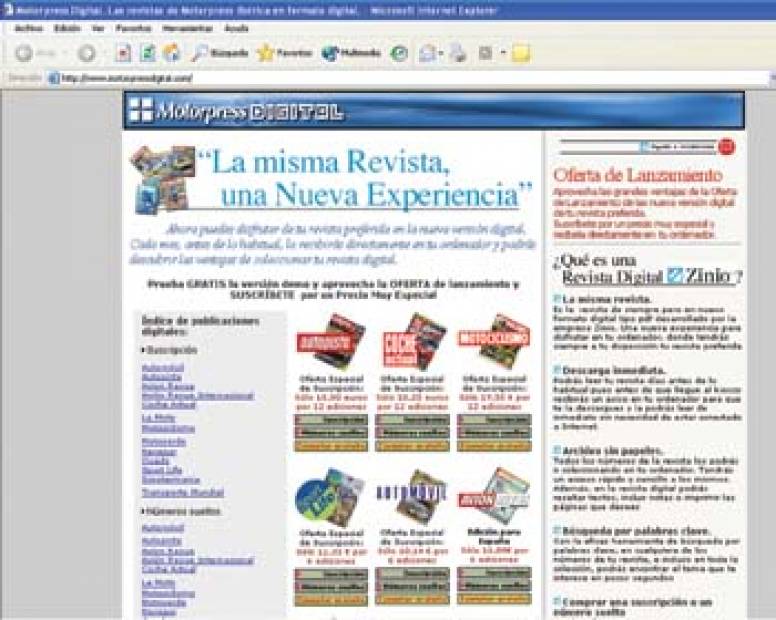The image size is (776, 620).
Task: Open the Herramientas menu
Action: 188,29
